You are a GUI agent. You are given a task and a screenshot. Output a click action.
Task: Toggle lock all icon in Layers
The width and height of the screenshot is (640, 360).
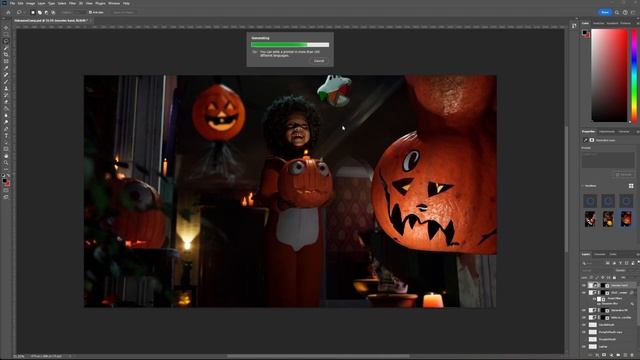[x=614, y=278]
